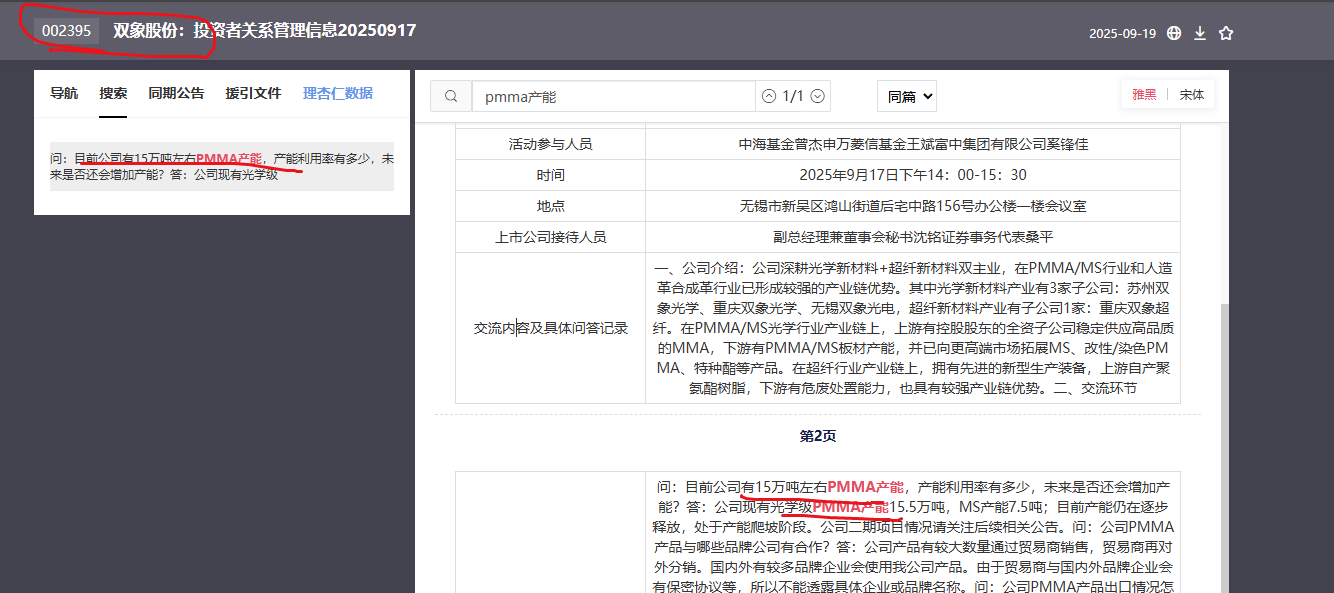The width and height of the screenshot is (1334, 593).
Task: Open the 导航 tab
Action: click(64, 93)
